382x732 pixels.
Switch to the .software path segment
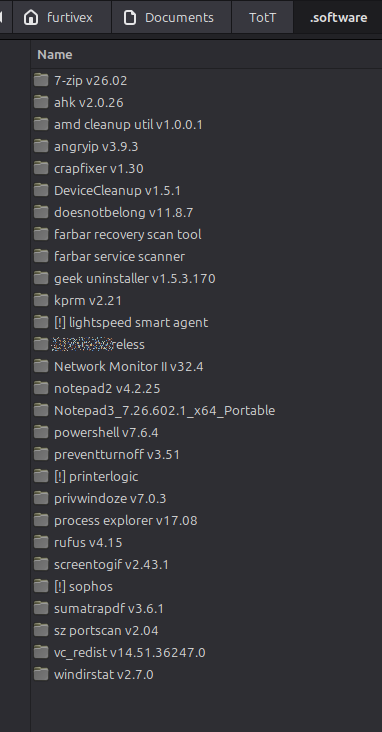(x=338, y=18)
